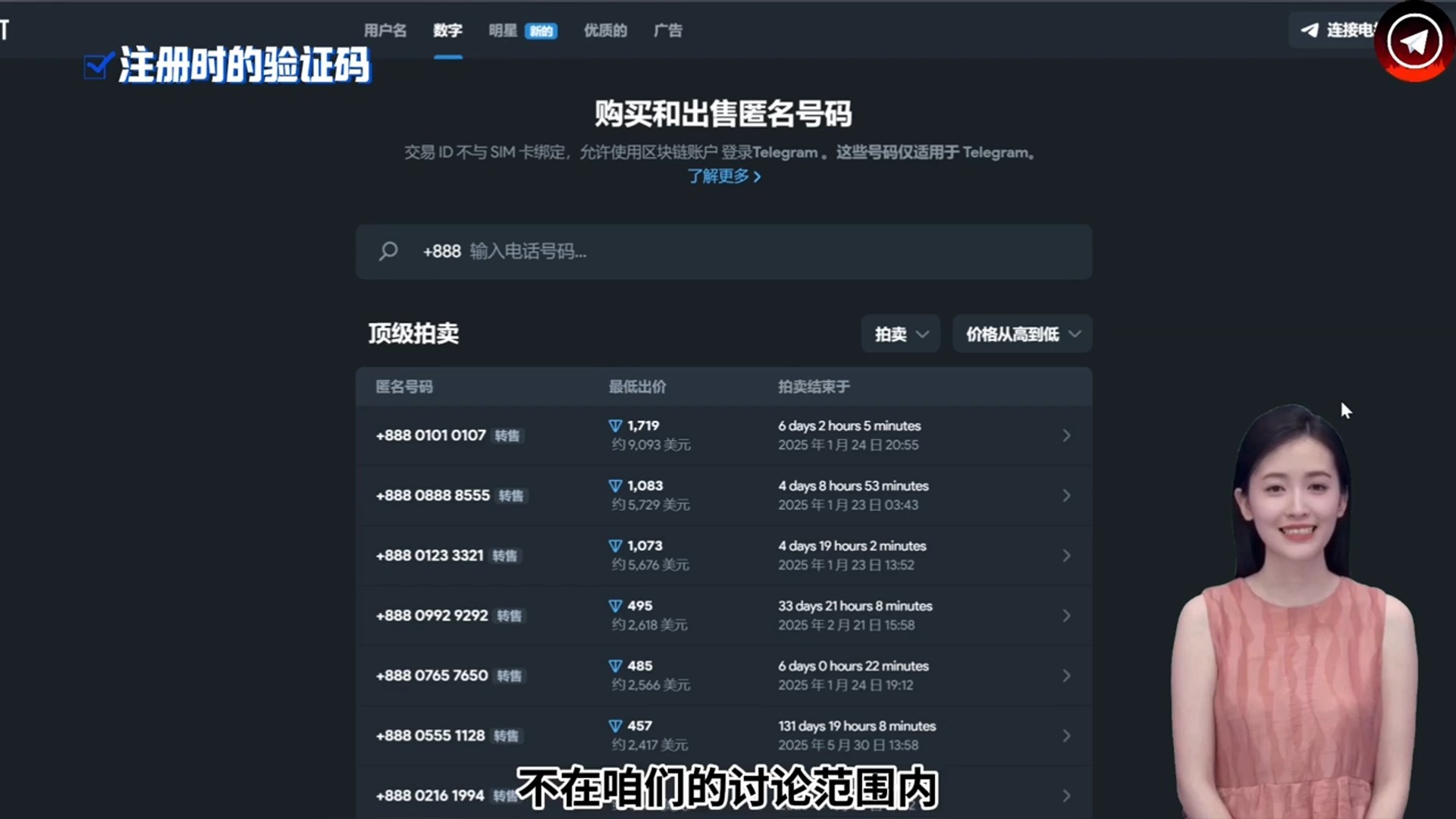
Task: Expand arrow for +888 0765 7650 row
Action: (x=1066, y=675)
